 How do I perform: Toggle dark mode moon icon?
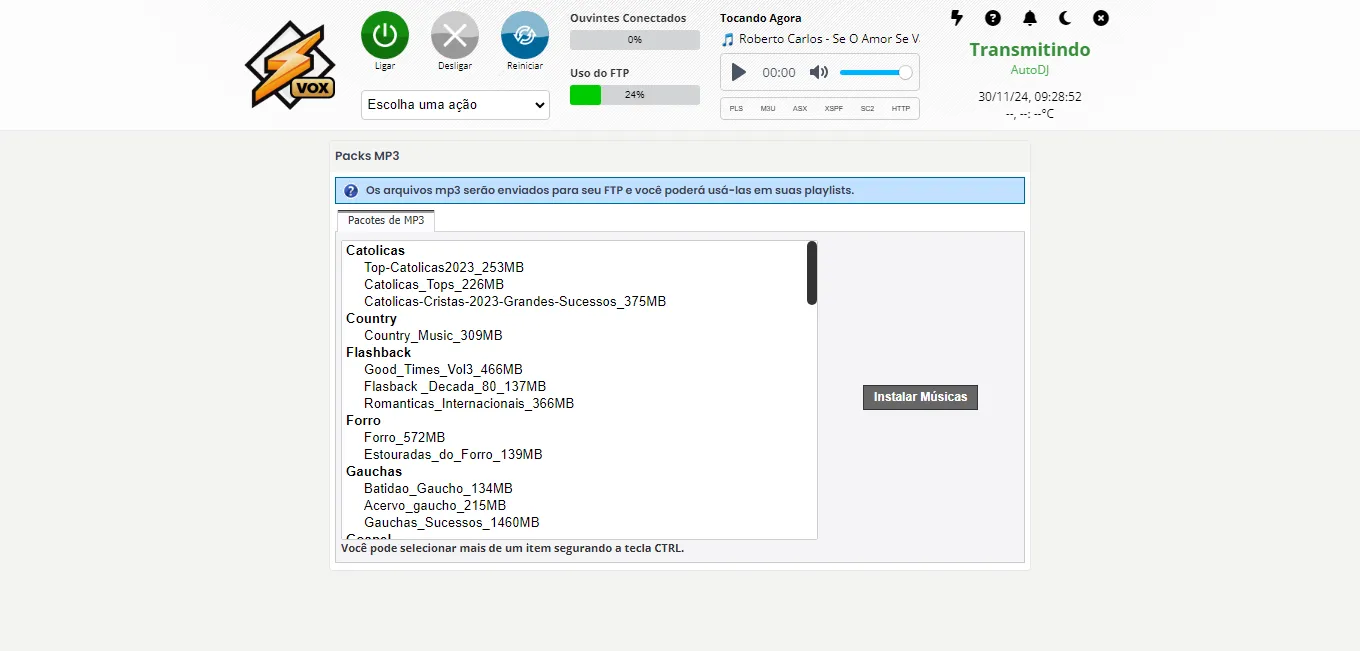pos(1065,18)
